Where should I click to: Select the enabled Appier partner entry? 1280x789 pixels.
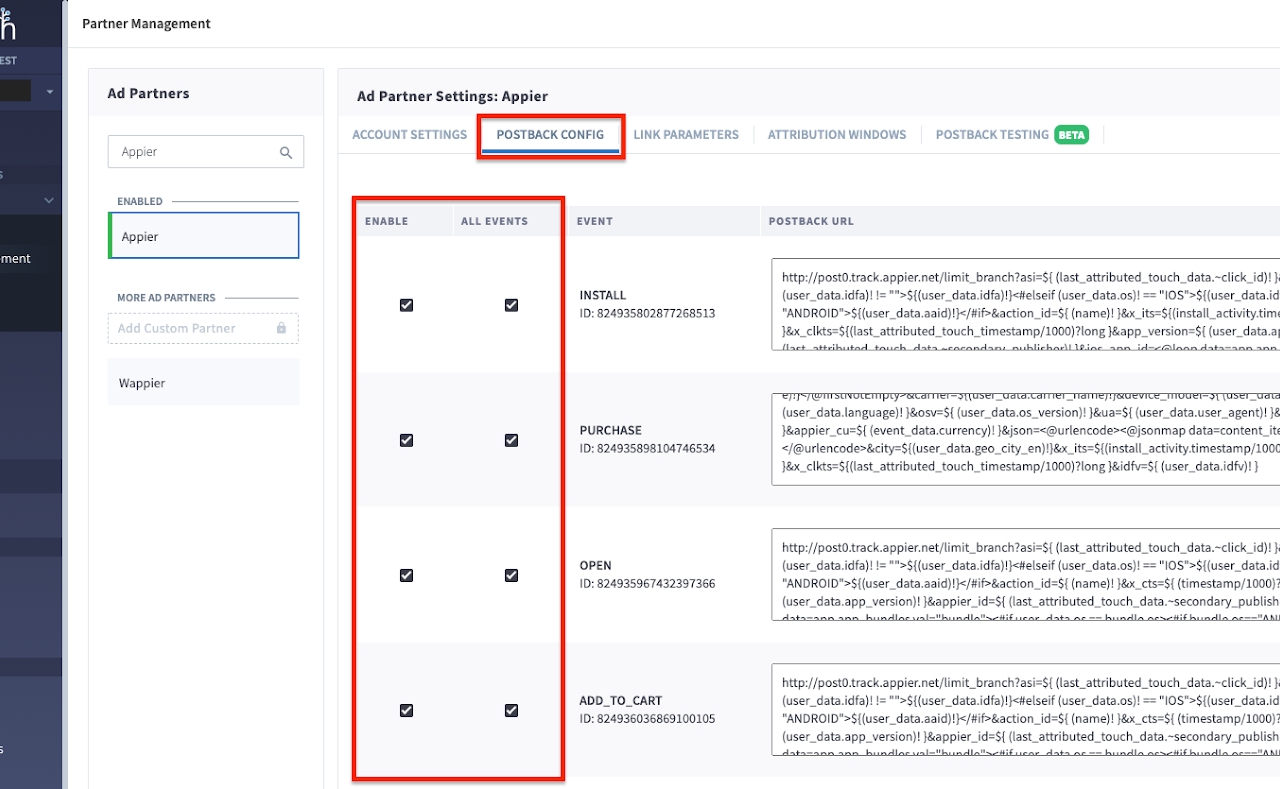pyautogui.click(x=204, y=237)
